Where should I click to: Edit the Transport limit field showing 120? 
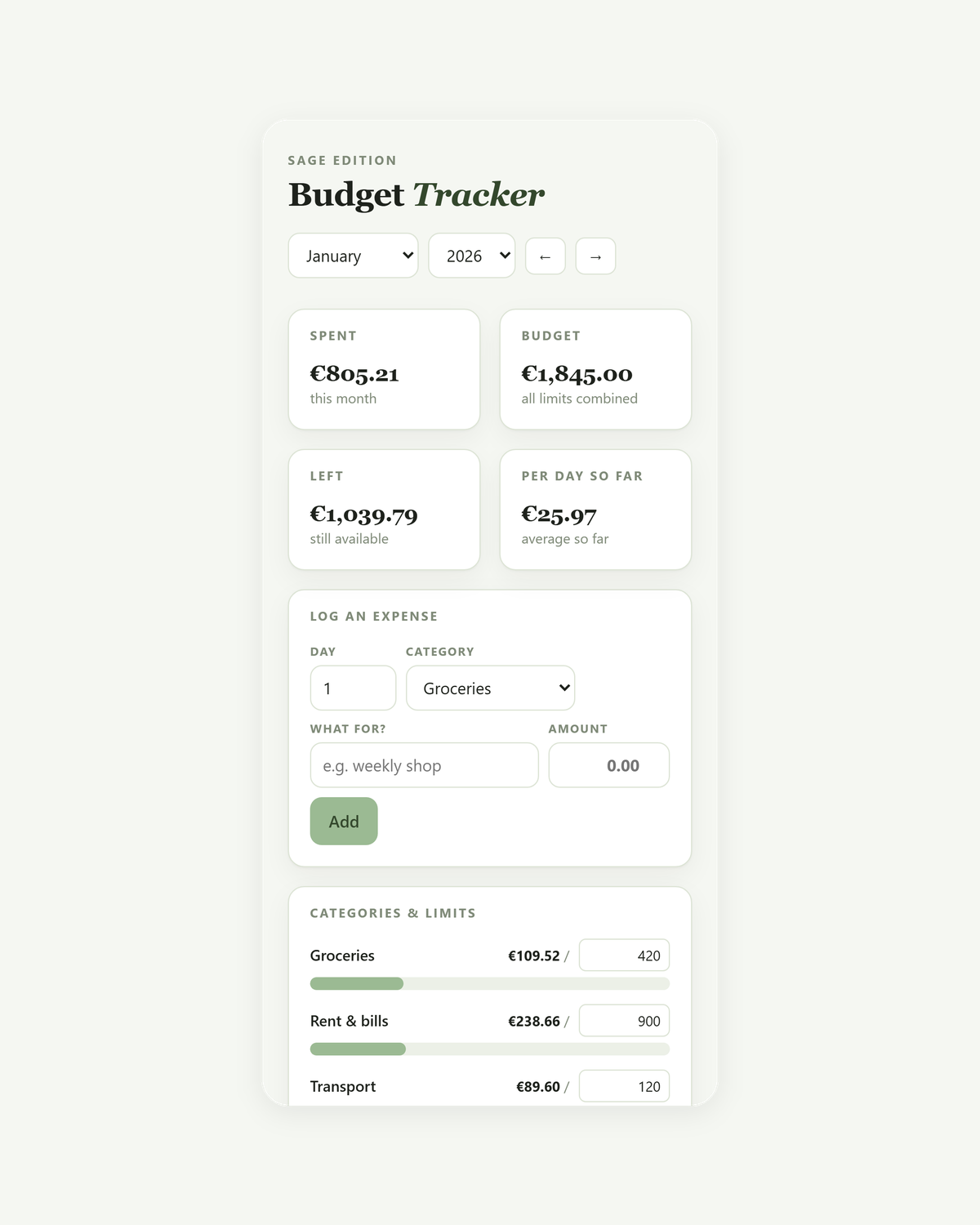[624, 1086]
